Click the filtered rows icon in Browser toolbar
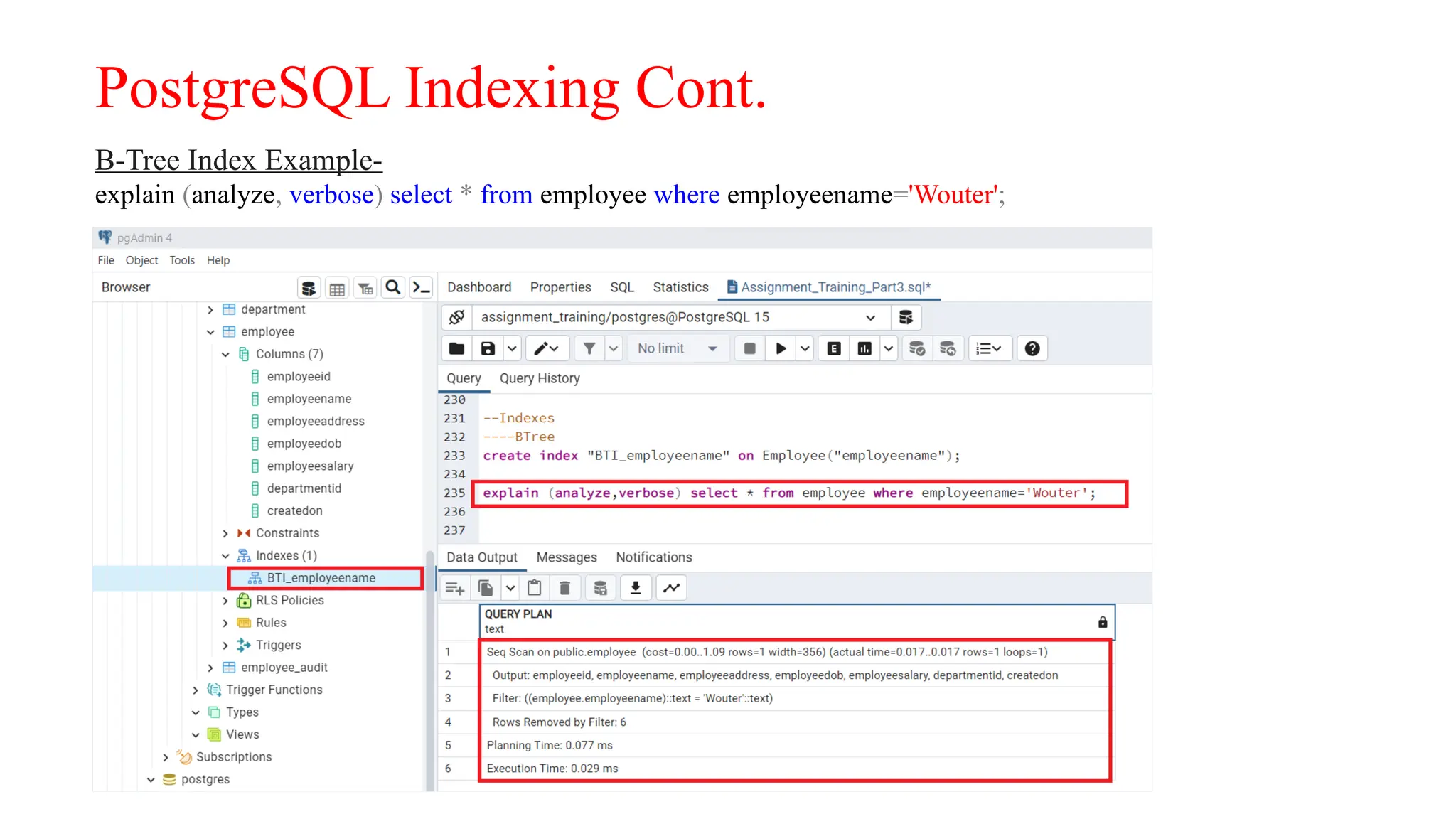 coord(365,288)
